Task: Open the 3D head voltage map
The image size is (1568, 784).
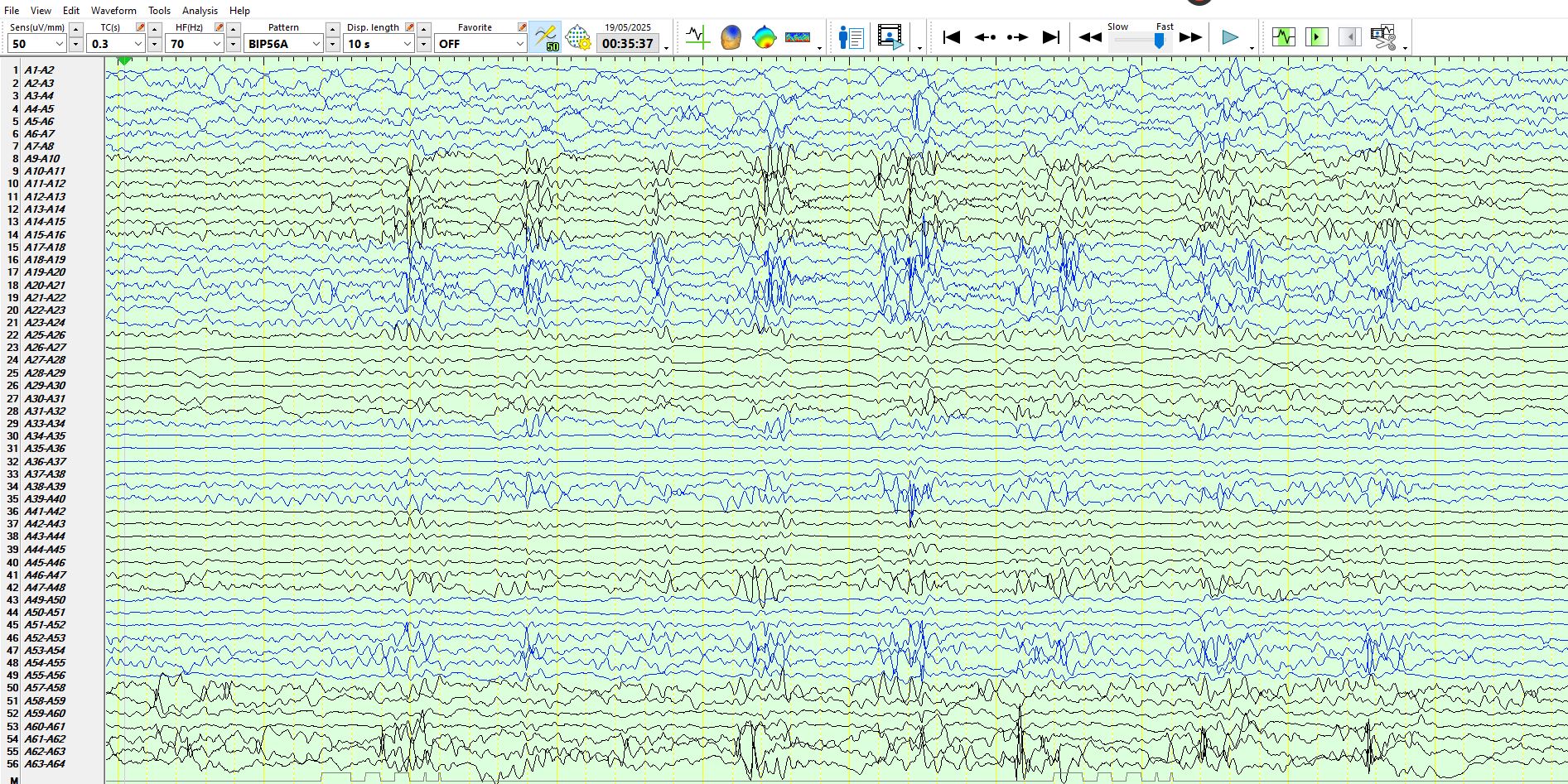Action: (x=731, y=37)
